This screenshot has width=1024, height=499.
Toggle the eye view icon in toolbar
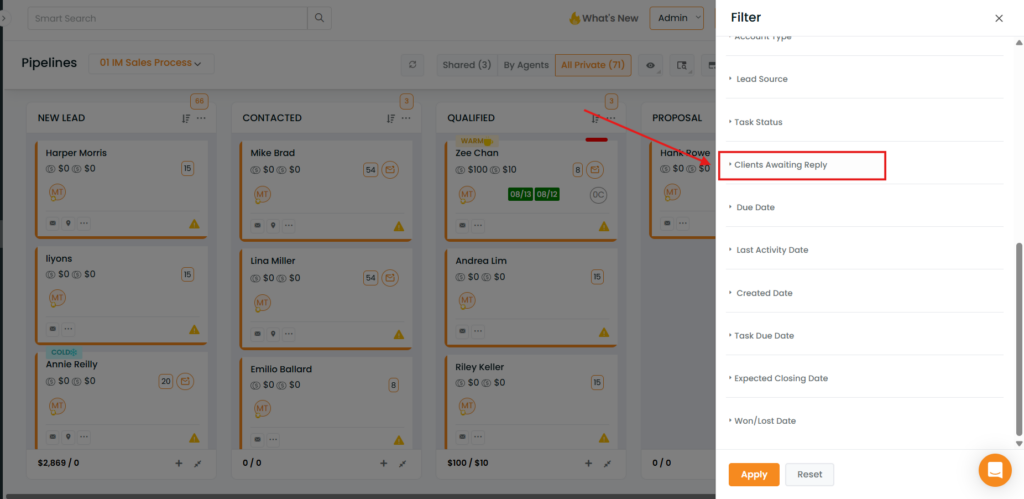click(x=650, y=65)
